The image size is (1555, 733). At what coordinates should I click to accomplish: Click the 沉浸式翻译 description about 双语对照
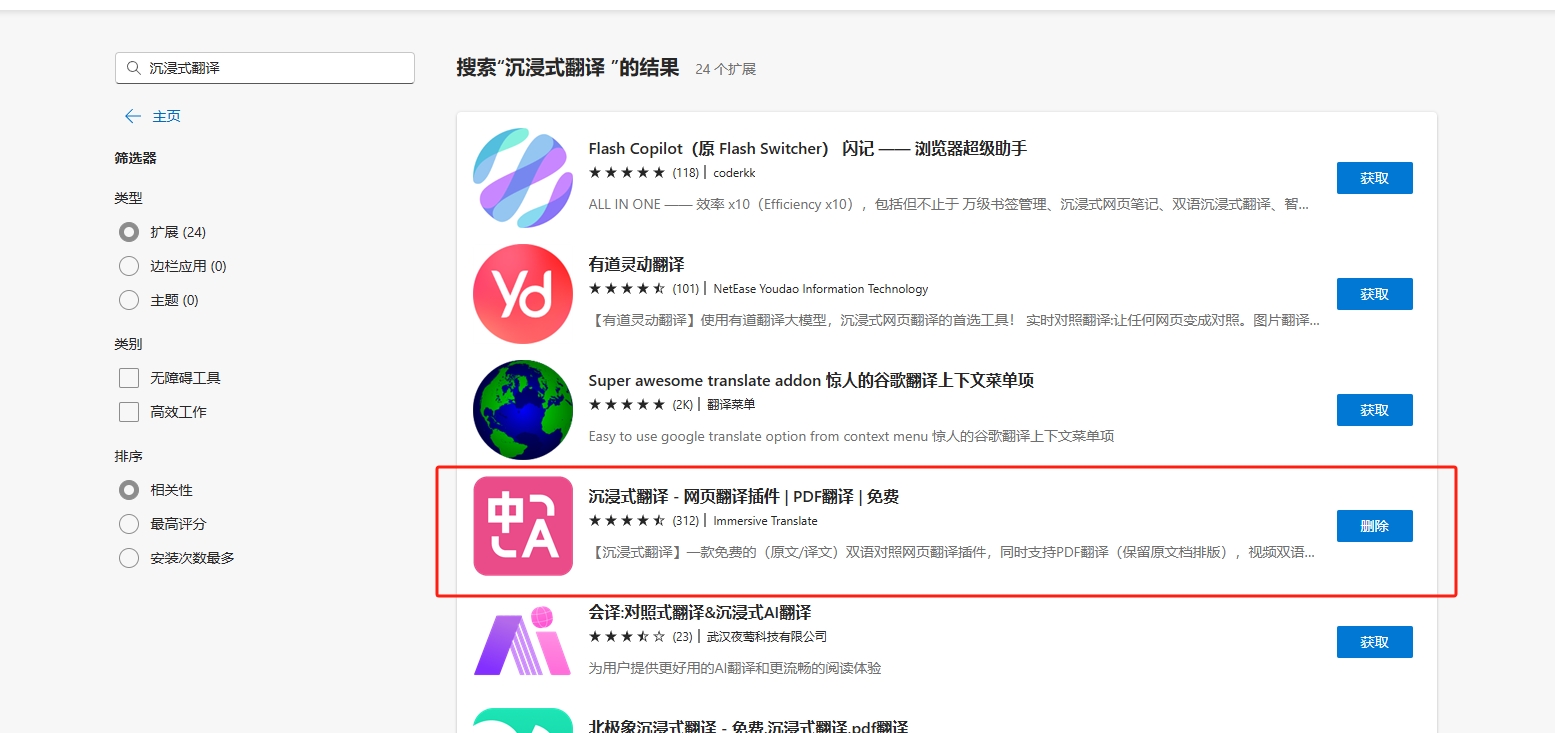(x=952, y=552)
